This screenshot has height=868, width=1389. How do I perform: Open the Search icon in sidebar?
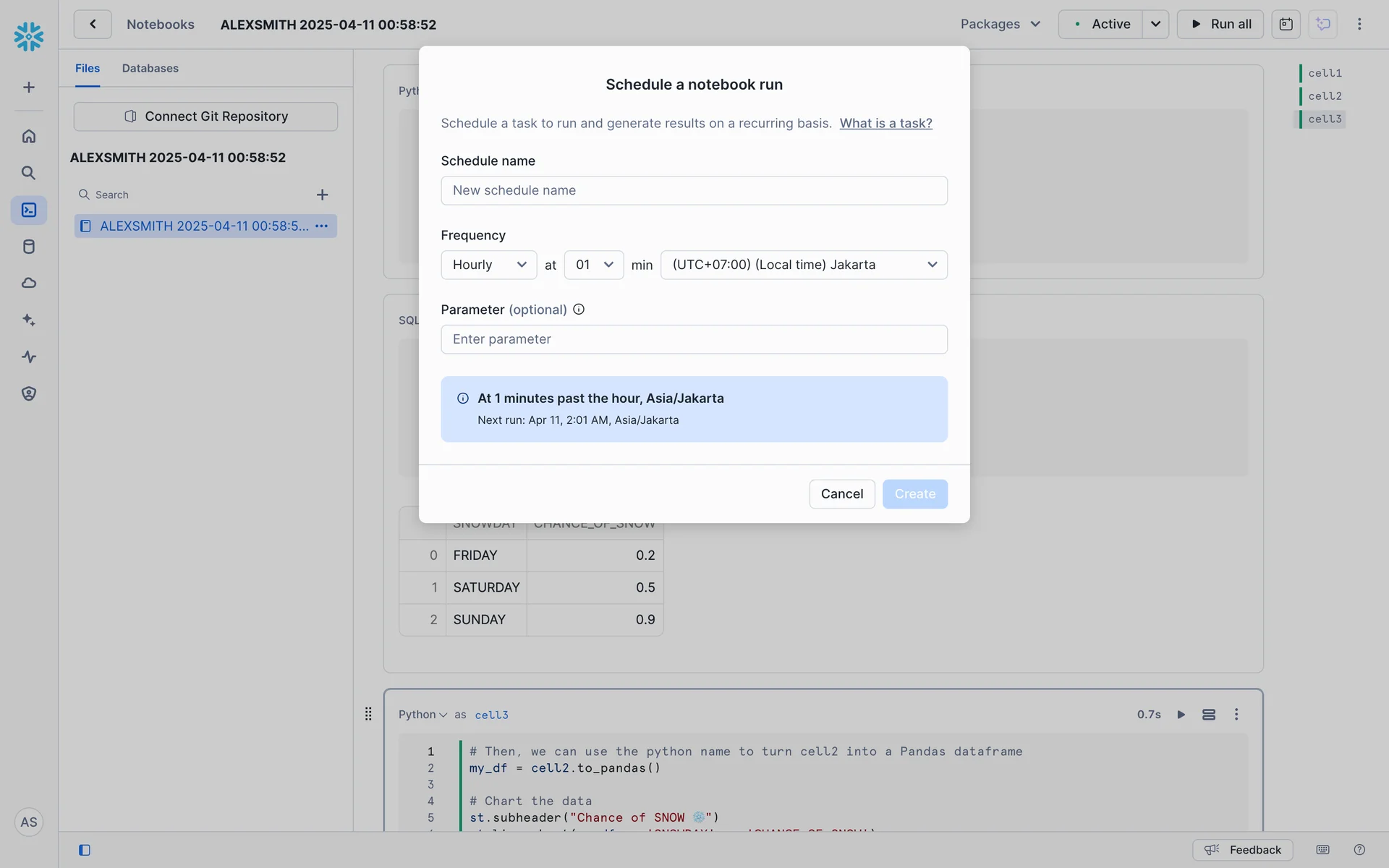pos(29,173)
